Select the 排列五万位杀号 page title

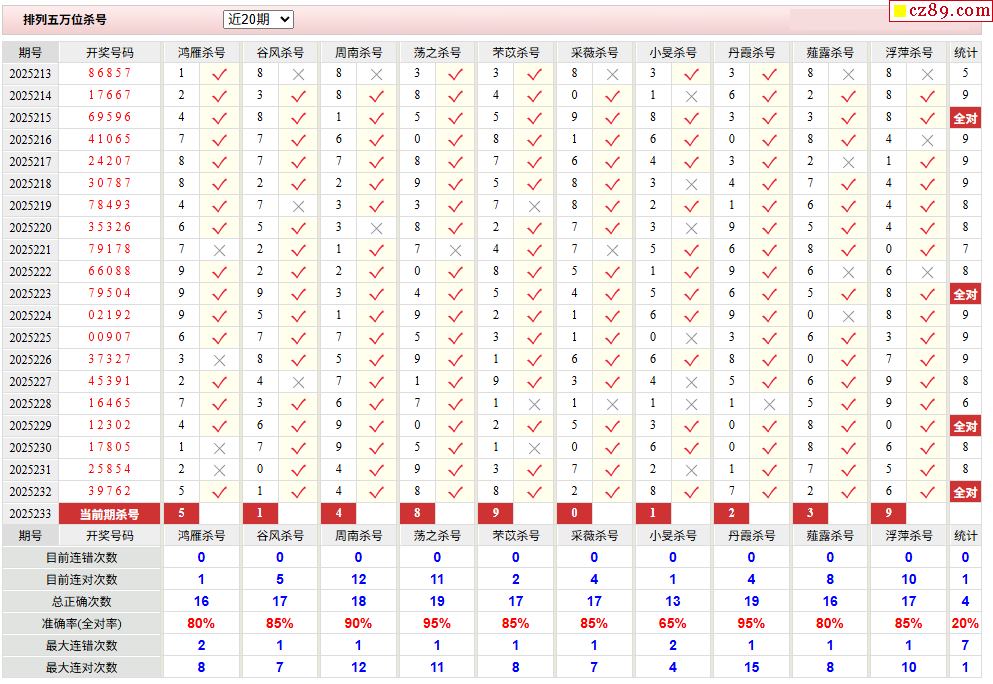[x=65, y=20]
